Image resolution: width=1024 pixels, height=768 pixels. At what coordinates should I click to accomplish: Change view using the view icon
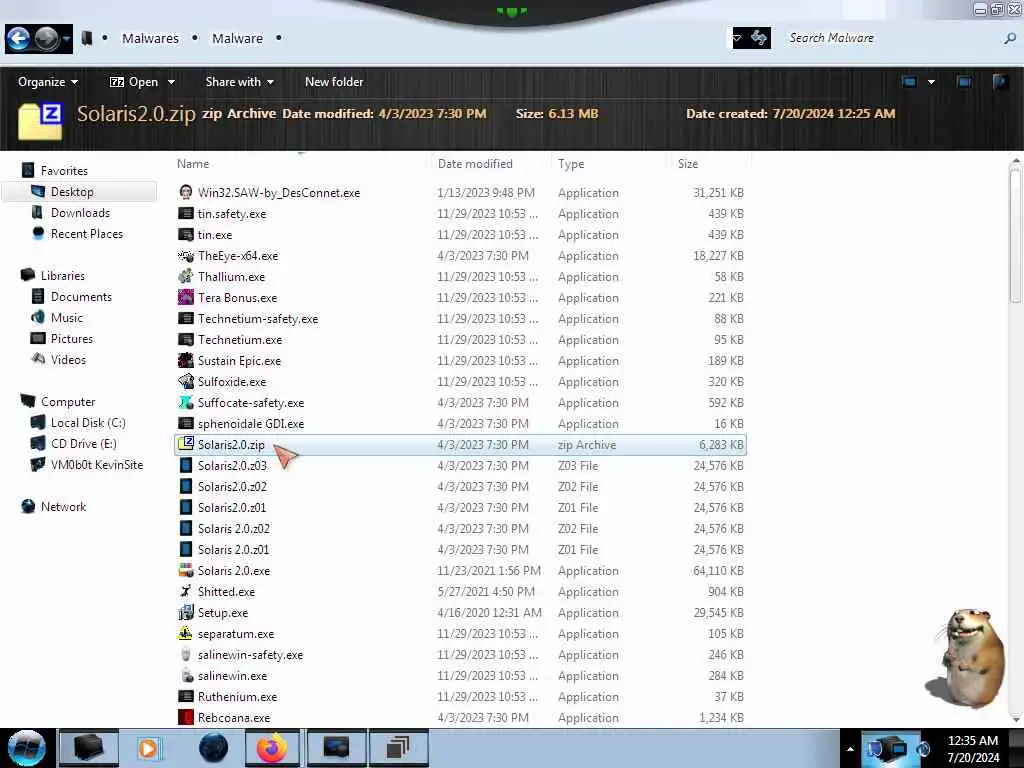tap(909, 82)
